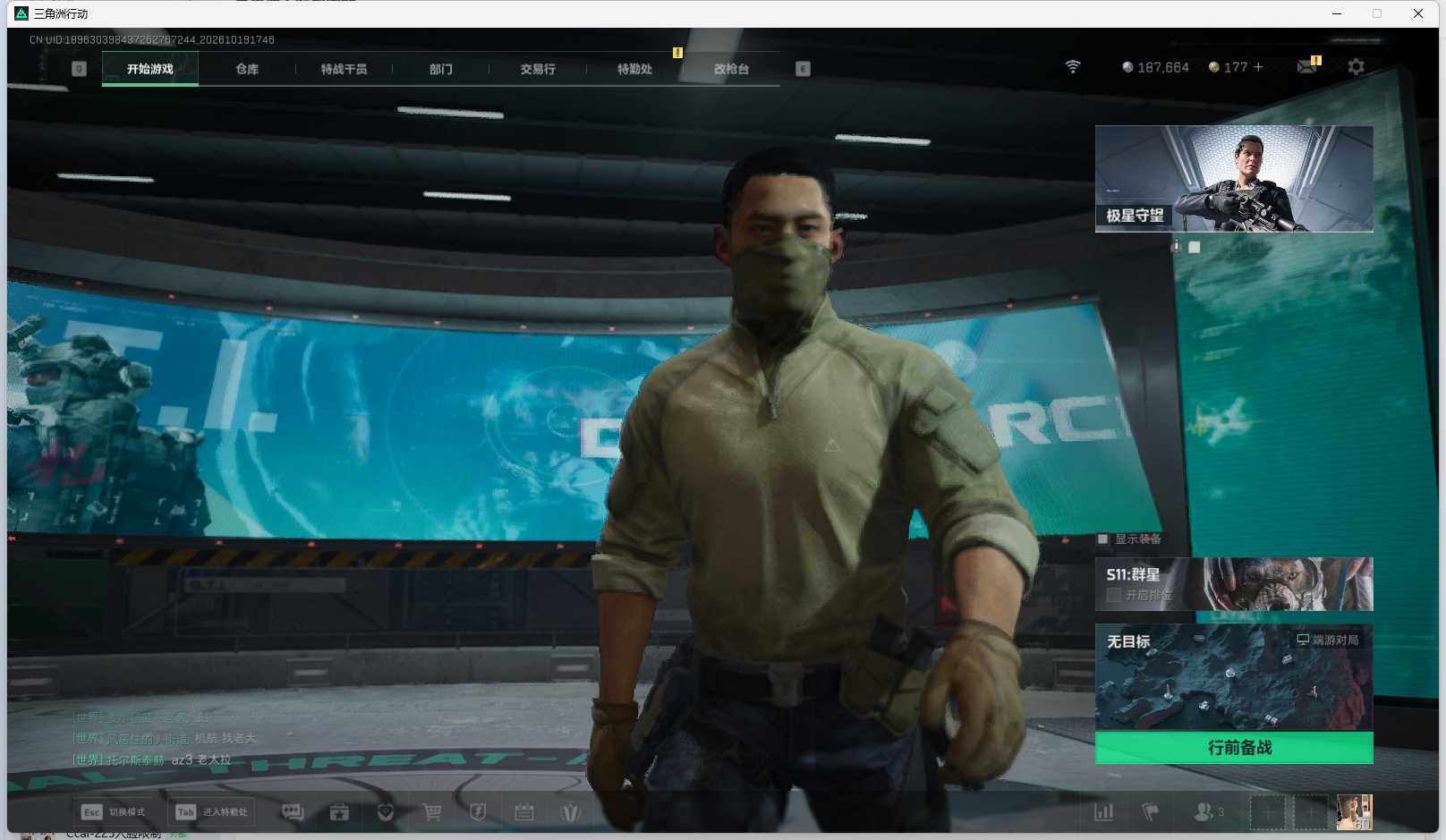Add more currency with the plus sign
This screenshot has height=840, width=1446.
point(1258,67)
